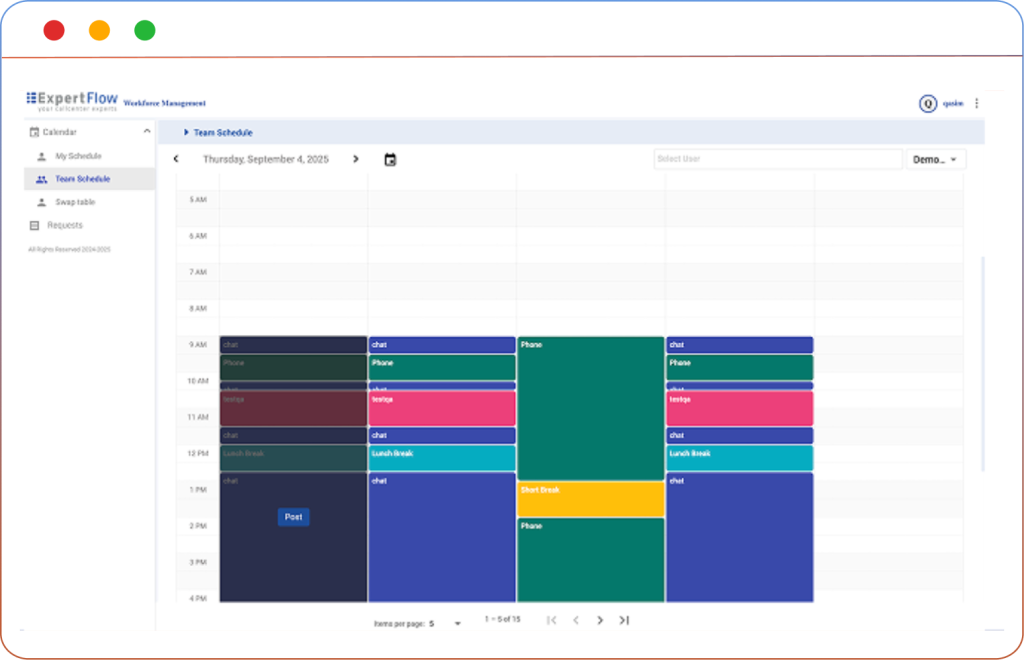This screenshot has width=1024, height=660.
Task: Expand the Team Schedule header triangle
Action: click(186, 132)
